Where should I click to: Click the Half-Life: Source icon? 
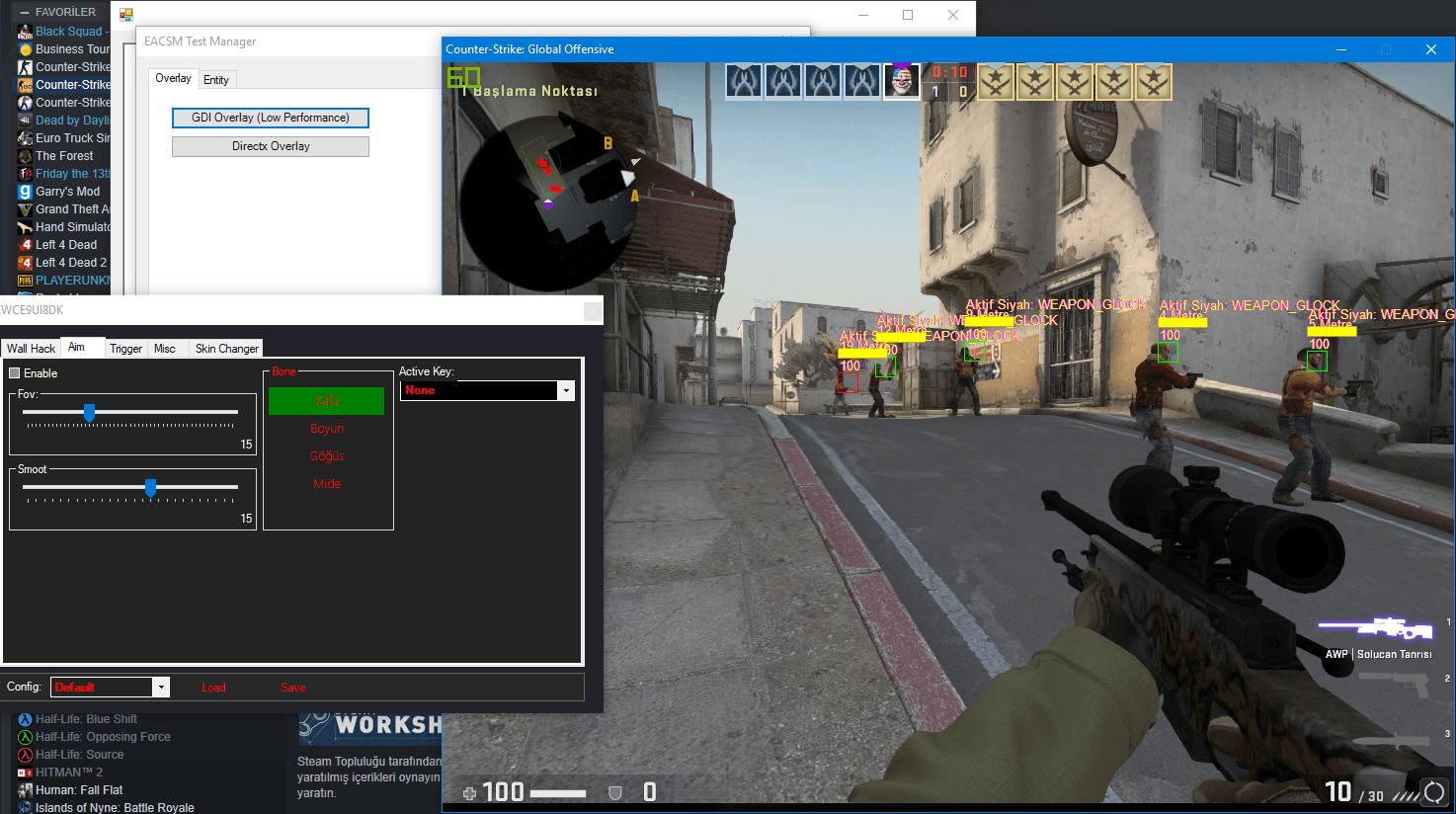tap(25, 755)
